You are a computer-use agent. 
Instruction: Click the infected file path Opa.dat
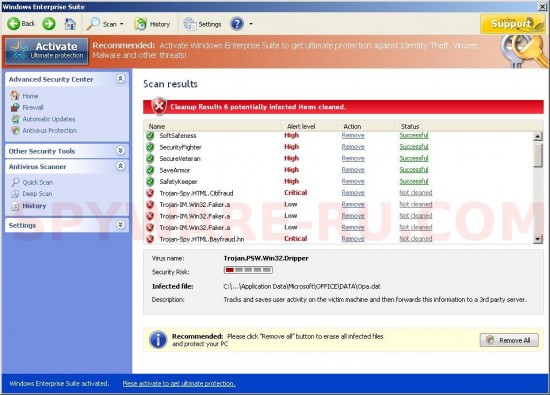[302, 287]
